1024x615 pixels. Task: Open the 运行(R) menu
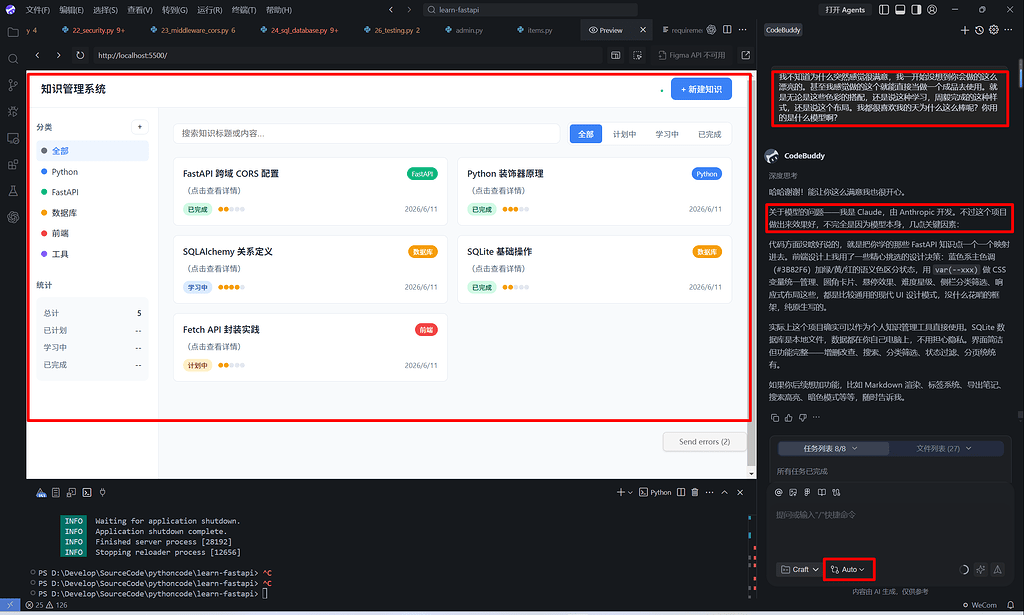click(210, 10)
